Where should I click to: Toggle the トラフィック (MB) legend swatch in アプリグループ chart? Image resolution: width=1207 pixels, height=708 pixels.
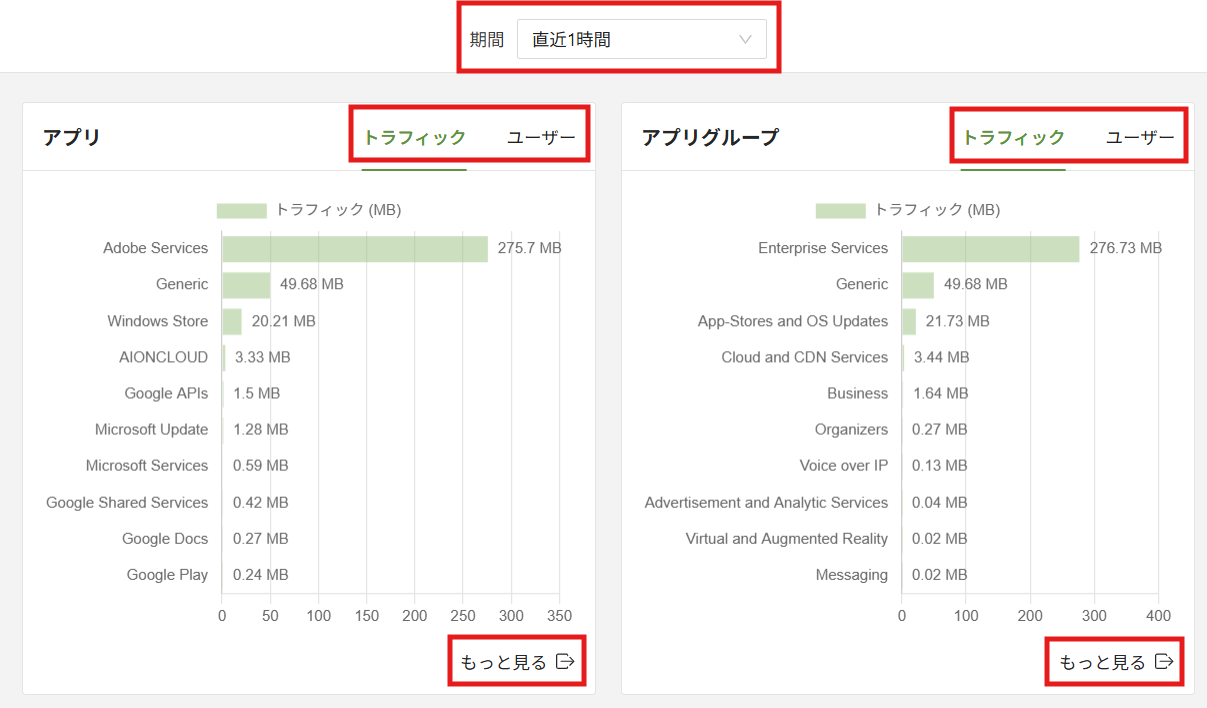click(840, 210)
